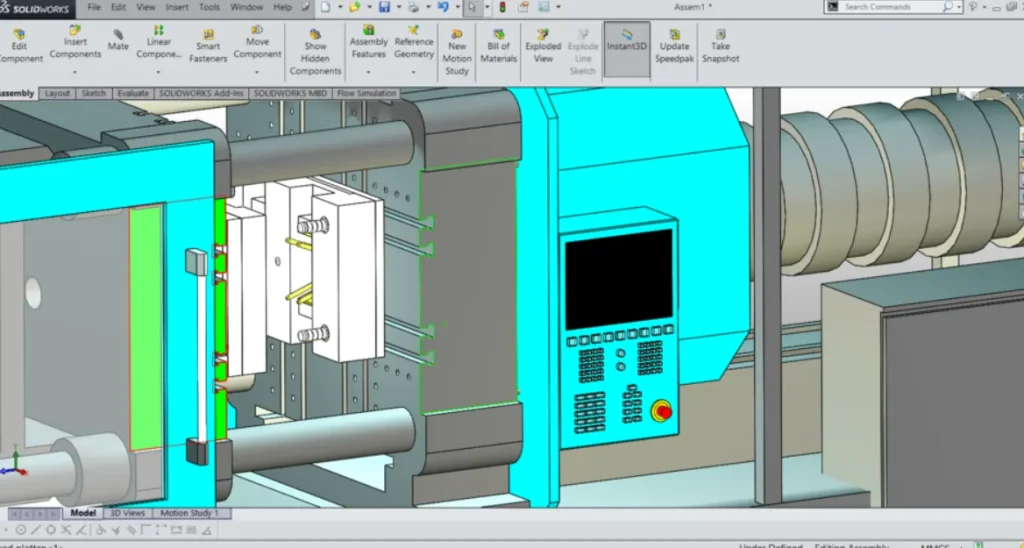This screenshot has width=1024, height=548.
Task: Click Take Snapshot tool
Action: point(721,46)
